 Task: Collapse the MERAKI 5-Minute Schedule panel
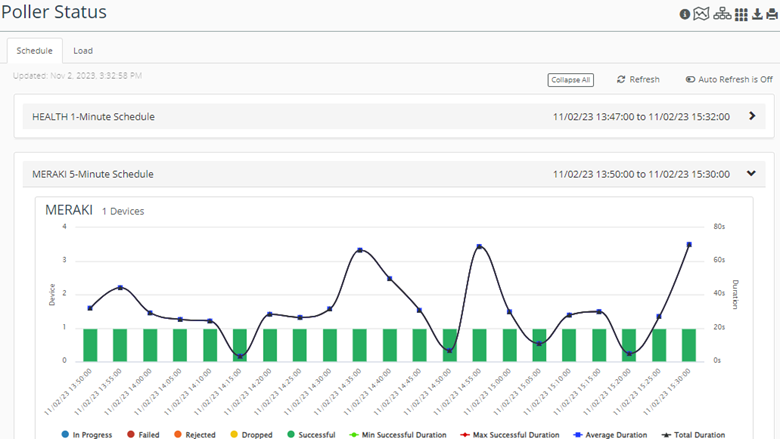click(x=751, y=173)
